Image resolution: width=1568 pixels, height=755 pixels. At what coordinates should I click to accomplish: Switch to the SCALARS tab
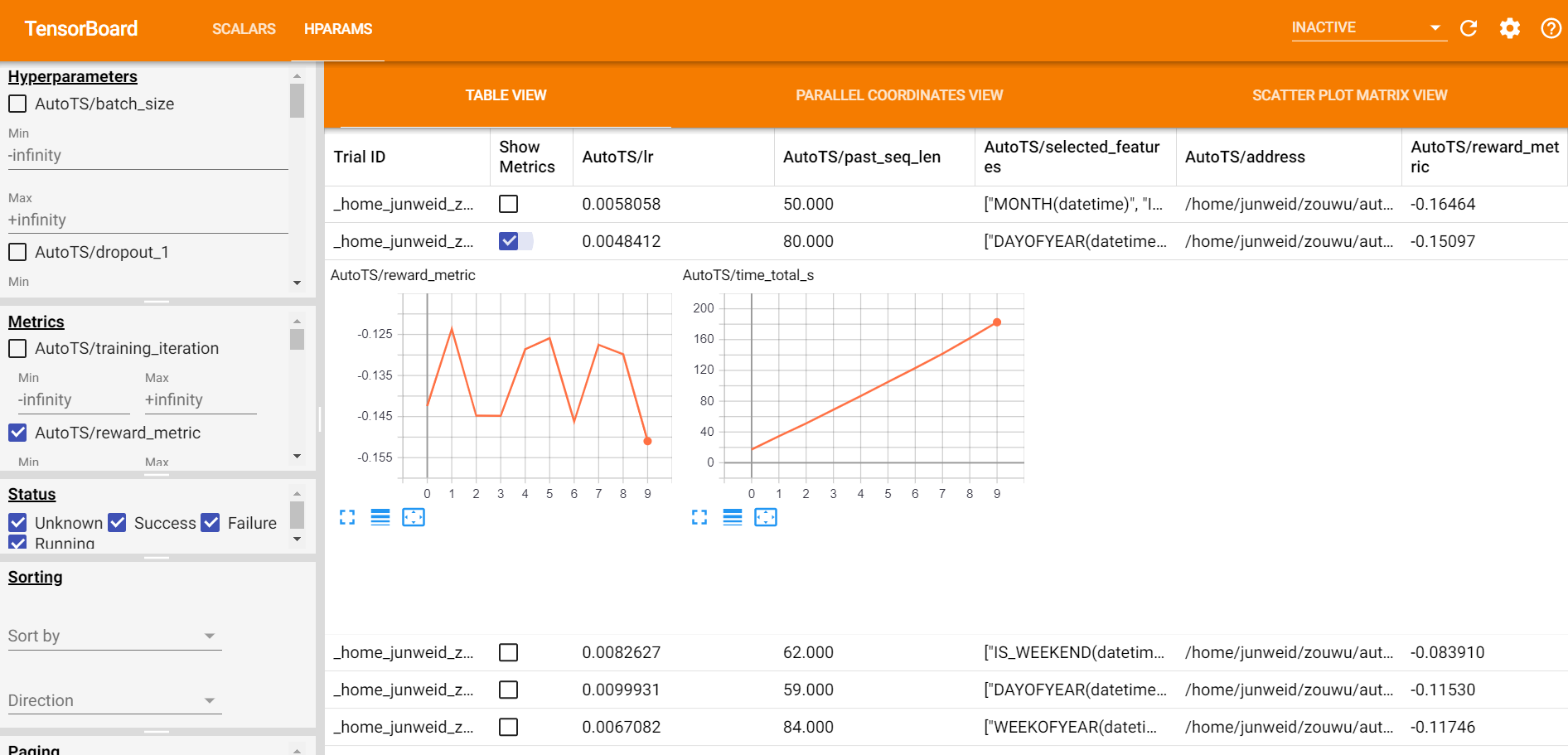[x=244, y=29]
